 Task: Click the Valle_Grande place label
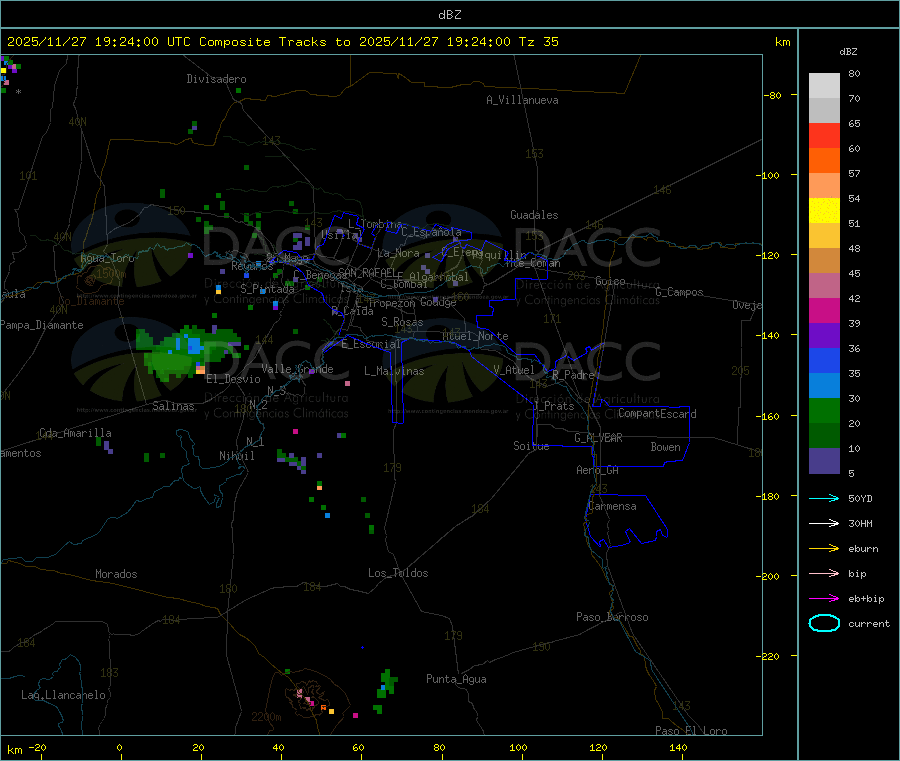[297, 369]
